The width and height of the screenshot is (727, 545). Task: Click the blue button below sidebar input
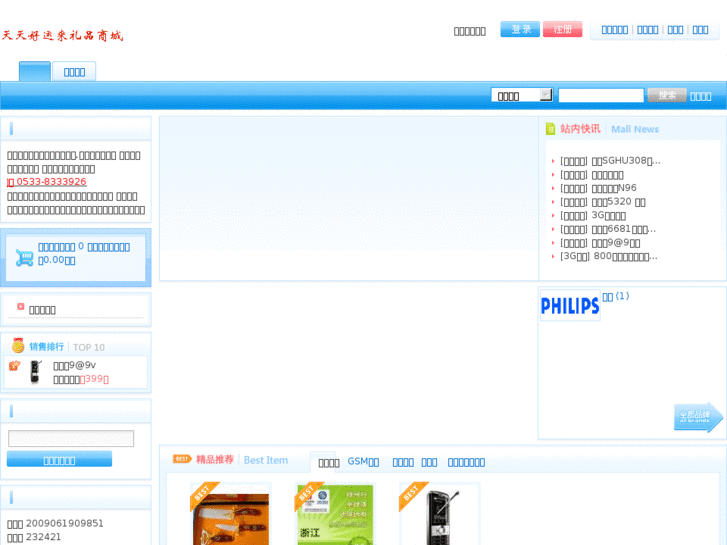coord(59,459)
